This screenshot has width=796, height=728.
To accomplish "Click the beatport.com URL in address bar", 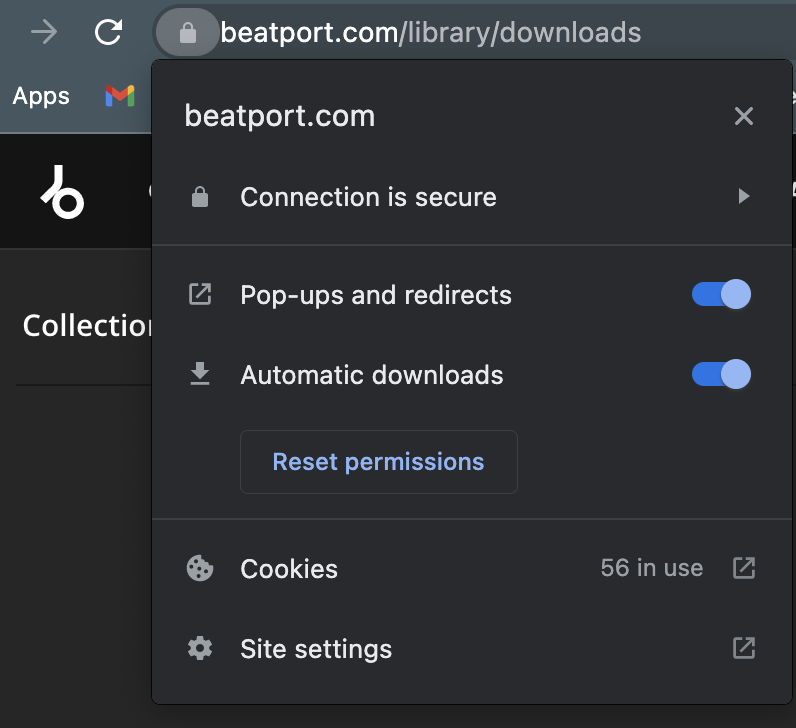I will pyautogui.click(x=430, y=33).
